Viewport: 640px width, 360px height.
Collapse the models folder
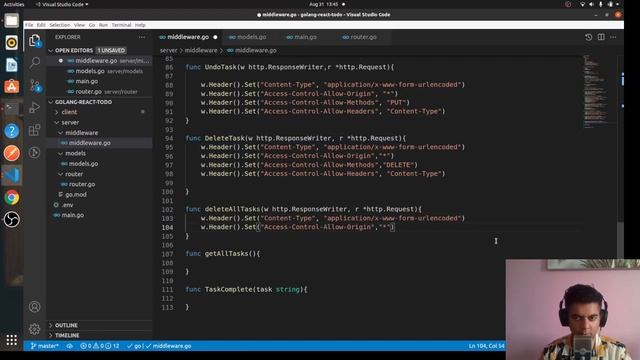76,153
